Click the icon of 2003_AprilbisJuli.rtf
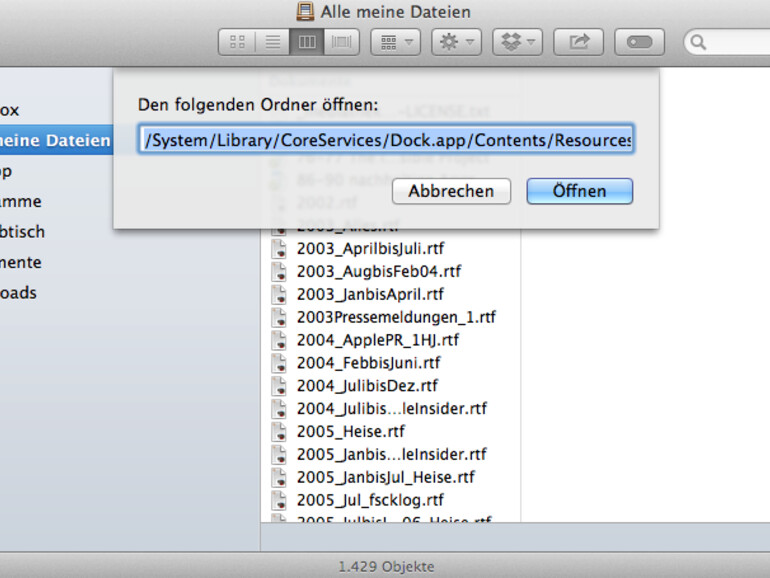Viewport: 770px width, 578px height. (279, 248)
